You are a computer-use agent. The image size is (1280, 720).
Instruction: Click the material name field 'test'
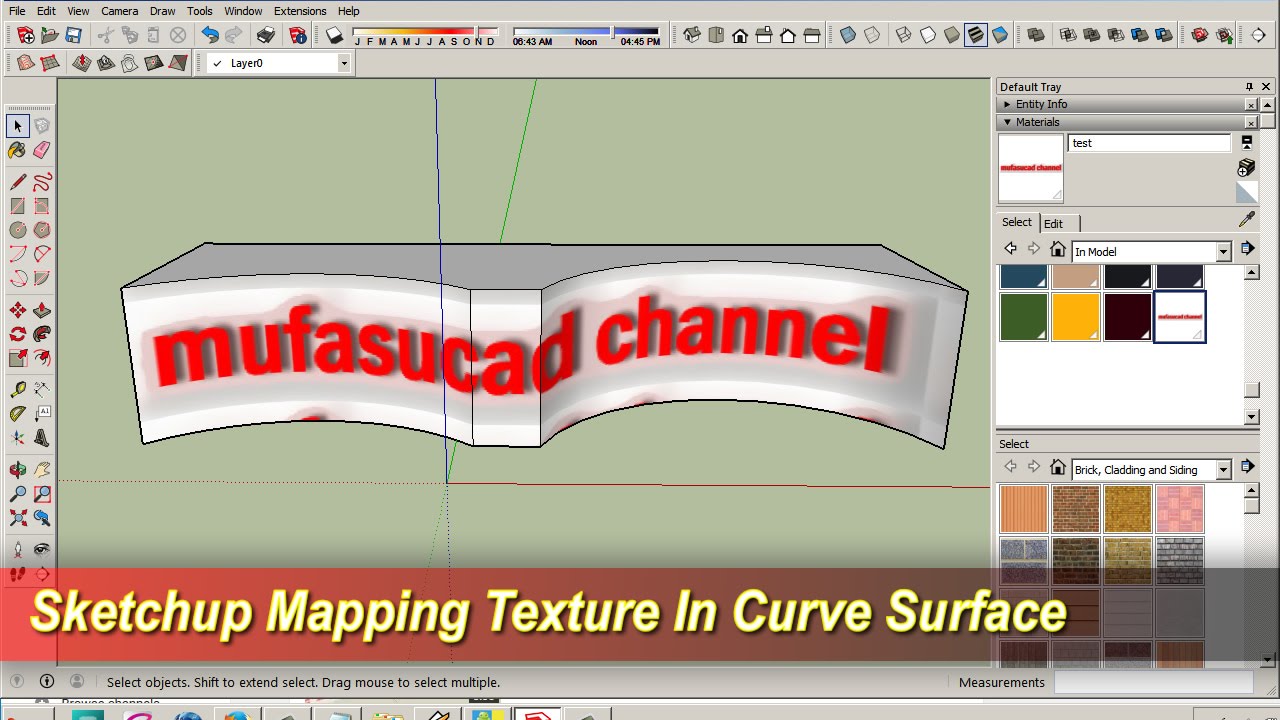tap(1149, 143)
